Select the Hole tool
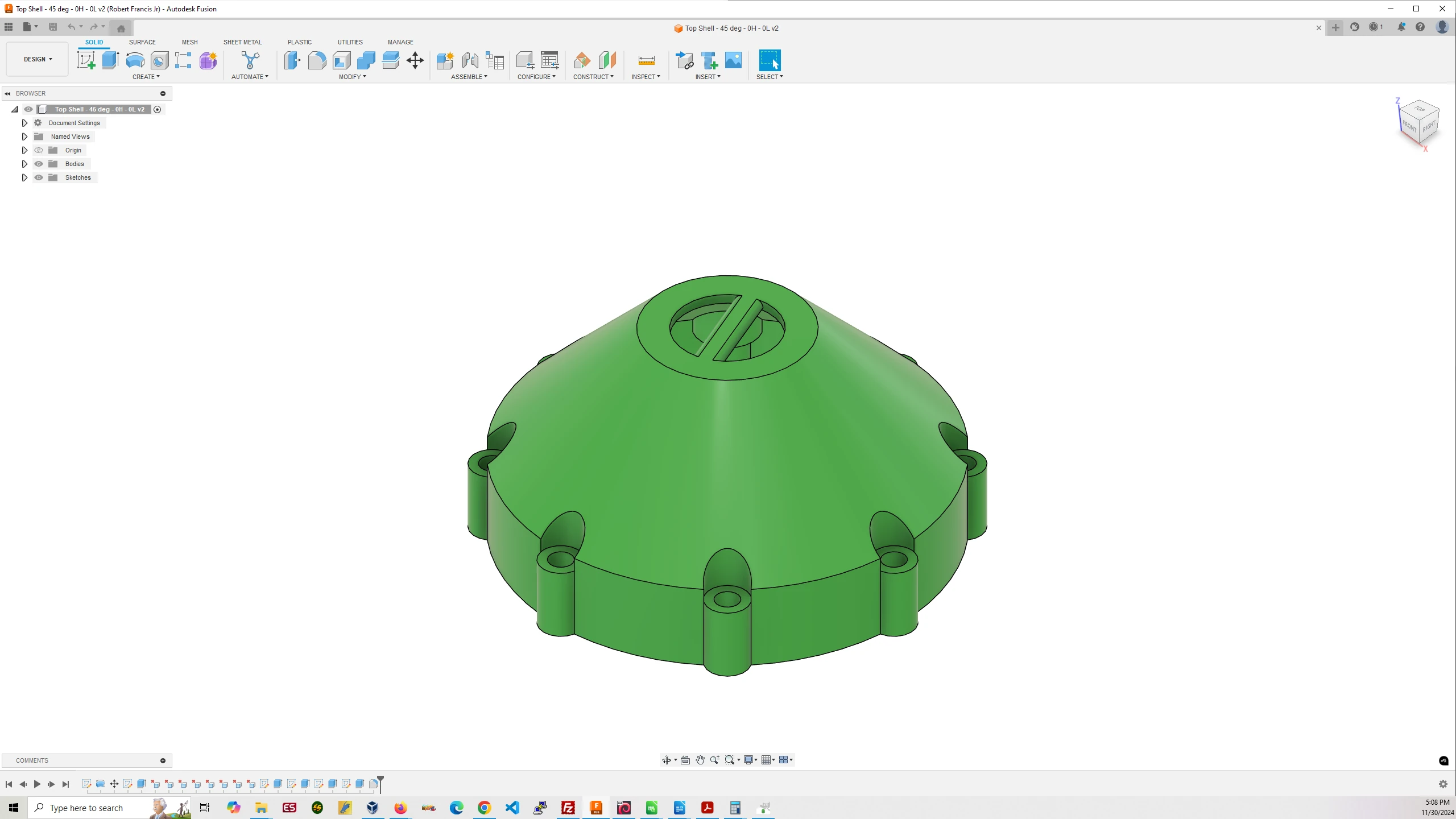1456x819 pixels. click(x=159, y=60)
